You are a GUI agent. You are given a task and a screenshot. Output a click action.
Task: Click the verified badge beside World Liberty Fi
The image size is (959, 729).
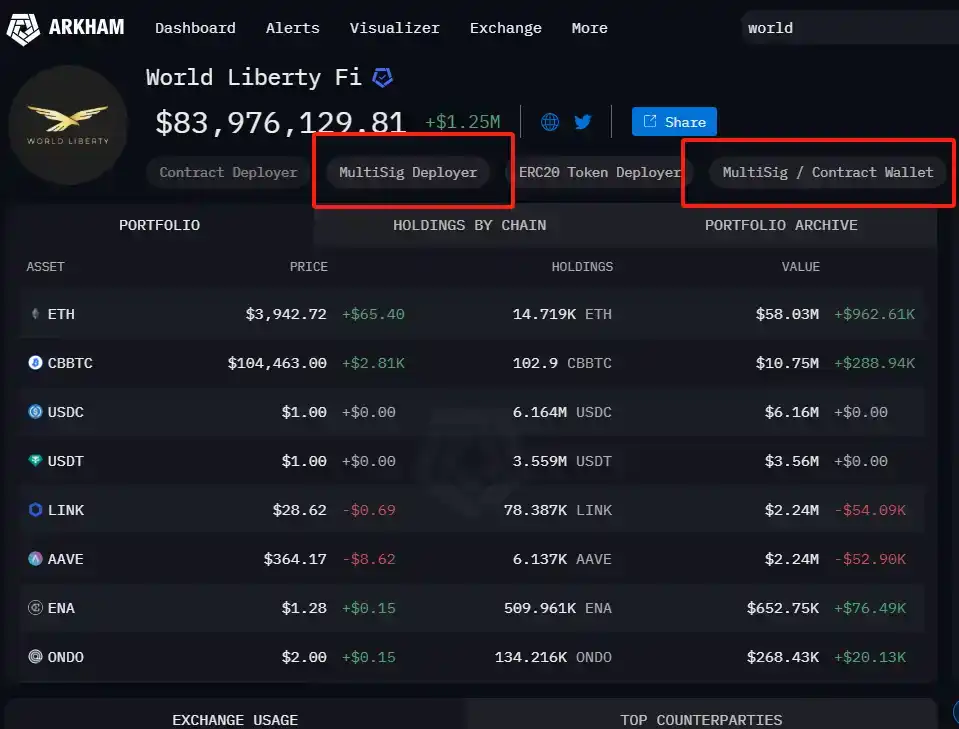pyautogui.click(x=382, y=77)
